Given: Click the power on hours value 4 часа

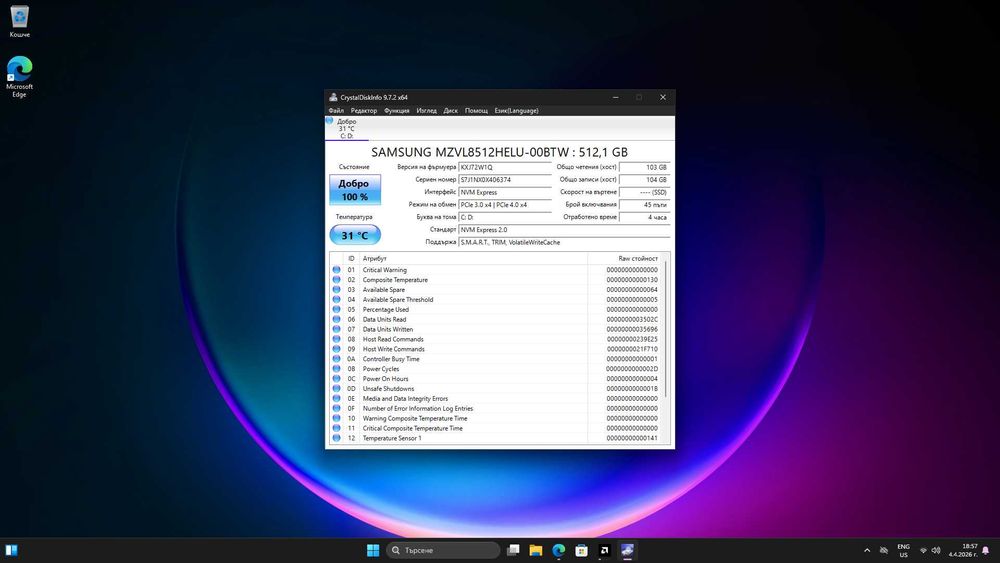Looking at the screenshot, I should pyautogui.click(x=644, y=217).
